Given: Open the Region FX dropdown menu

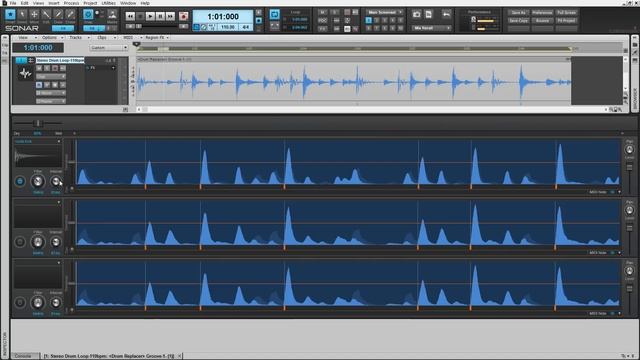Looking at the screenshot, I should click(x=157, y=38).
